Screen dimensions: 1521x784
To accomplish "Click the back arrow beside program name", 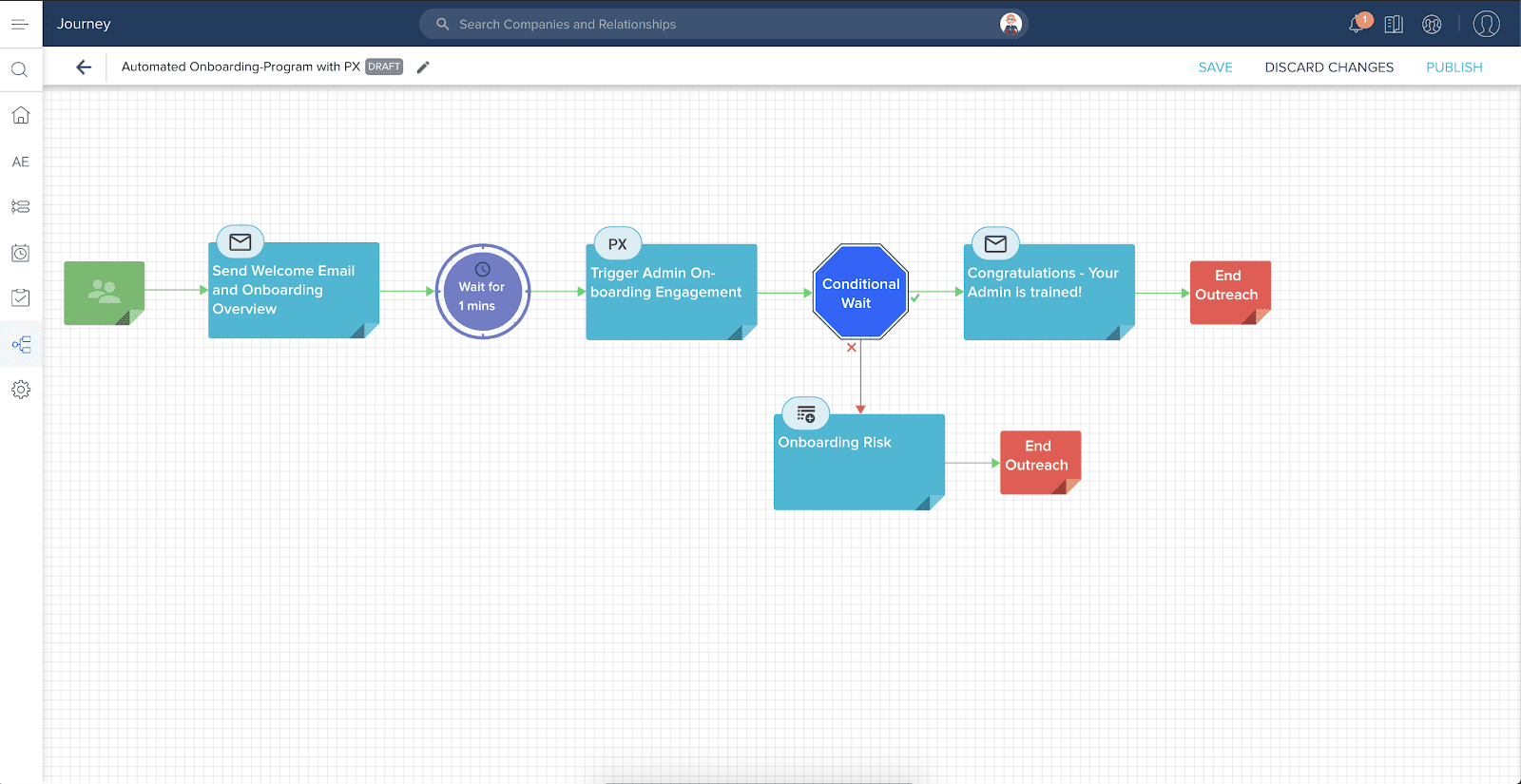I will pyautogui.click(x=84, y=67).
